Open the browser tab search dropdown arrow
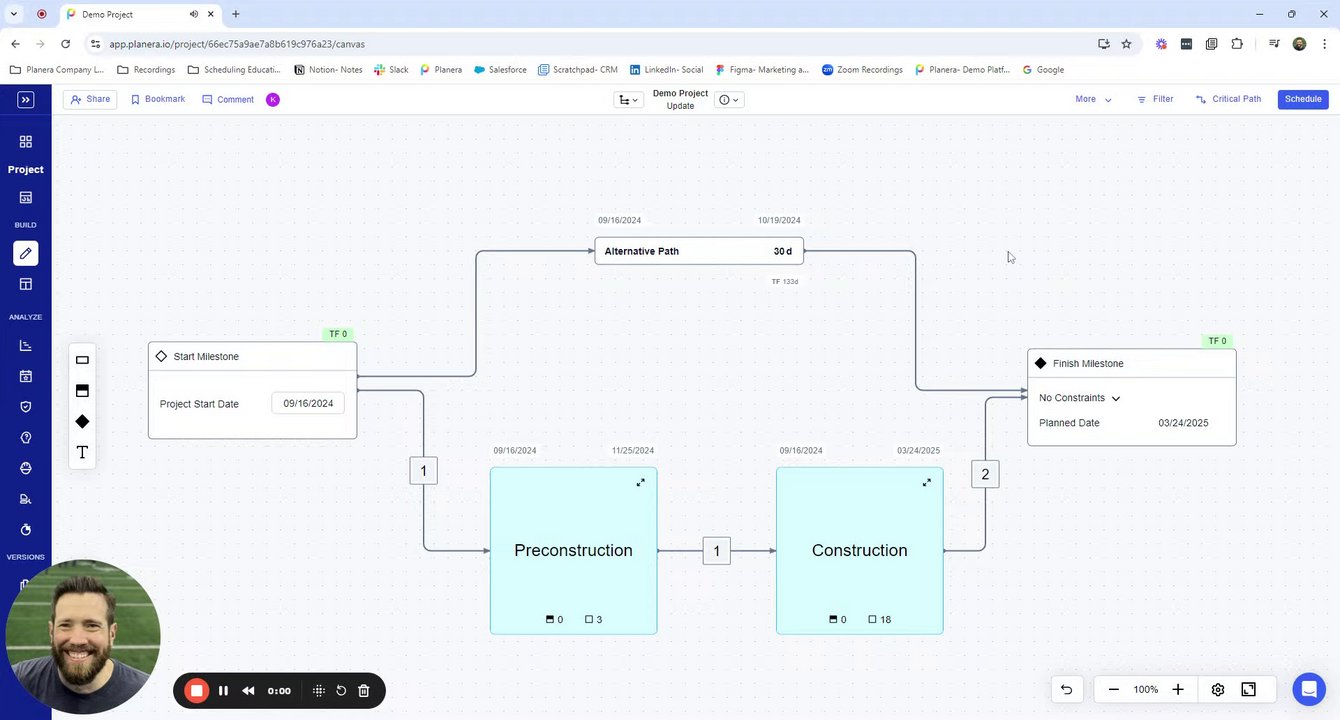The width and height of the screenshot is (1340, 720). pos(14,14)
